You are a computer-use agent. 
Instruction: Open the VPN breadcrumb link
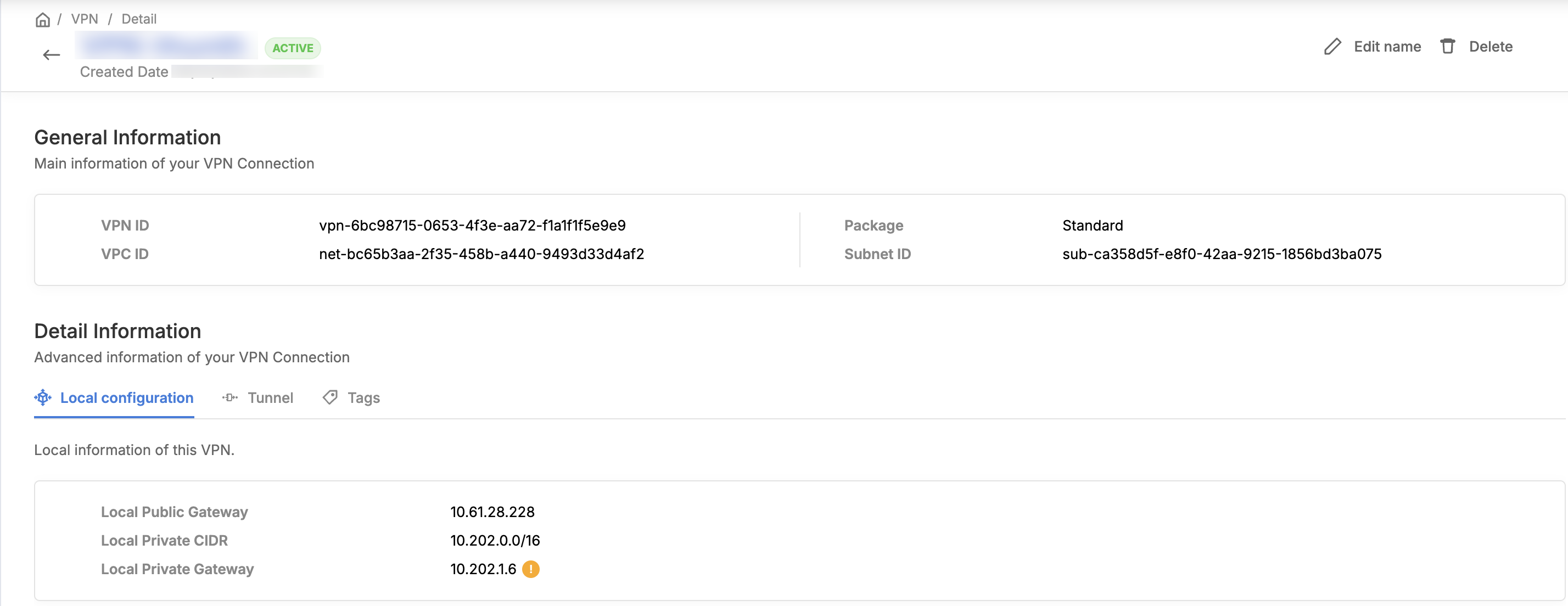click(x=85, y=19)
